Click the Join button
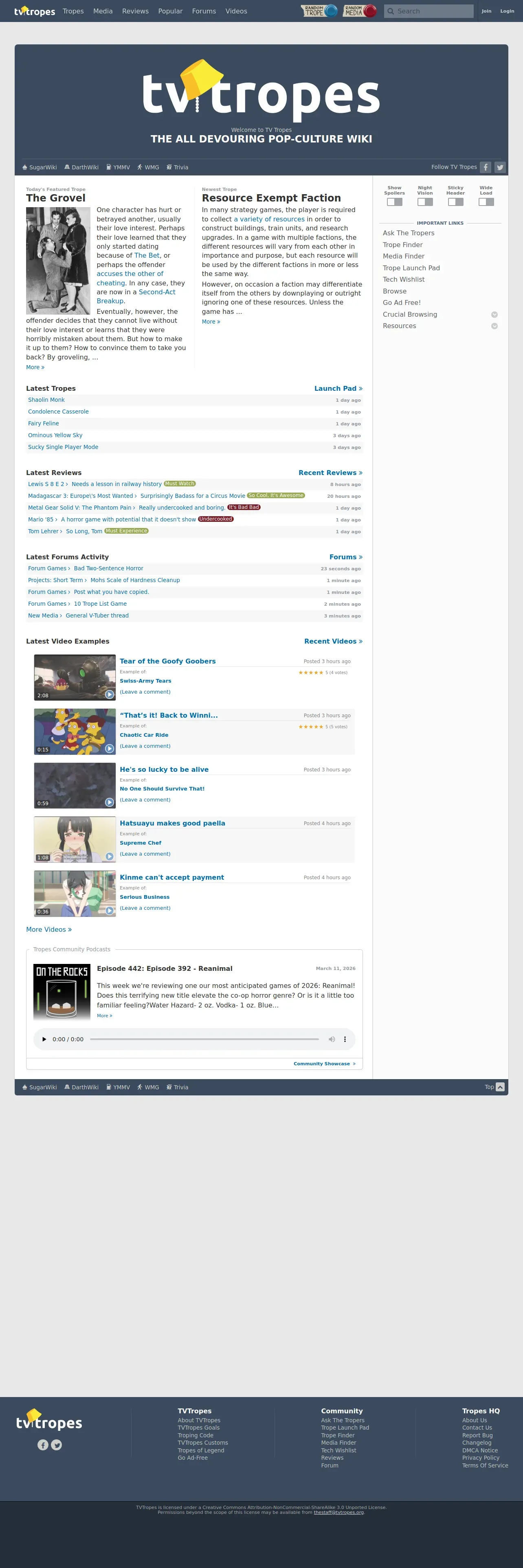The width and height of the screenshot is (523, 1568). (486, 11)
